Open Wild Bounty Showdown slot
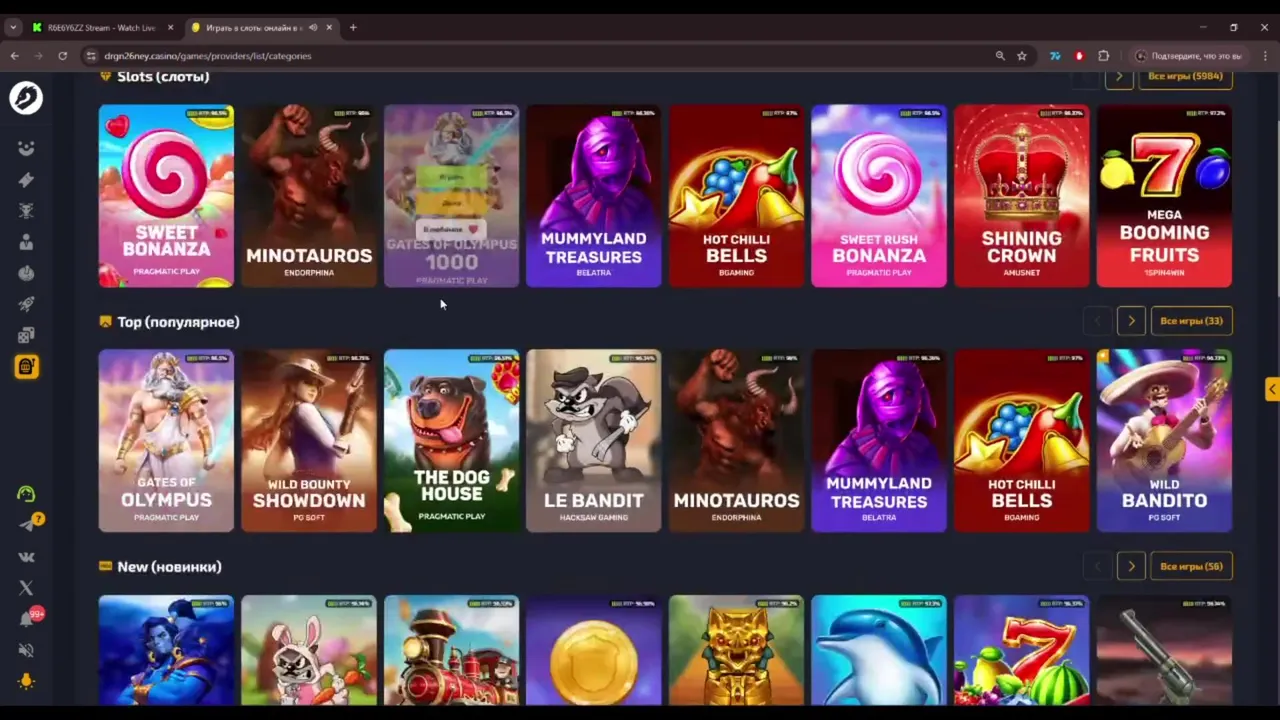 [x=309, y=441]
